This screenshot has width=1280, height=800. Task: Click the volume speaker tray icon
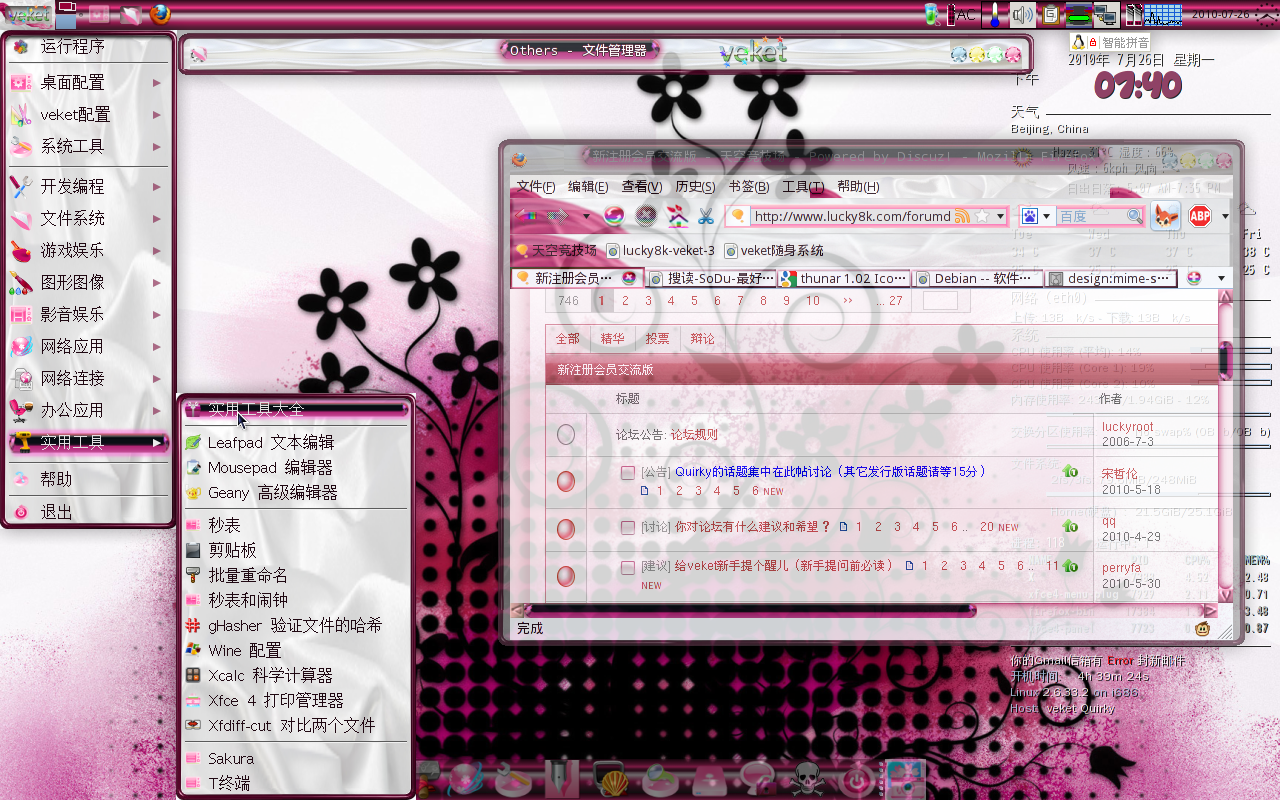[1022, 15]
